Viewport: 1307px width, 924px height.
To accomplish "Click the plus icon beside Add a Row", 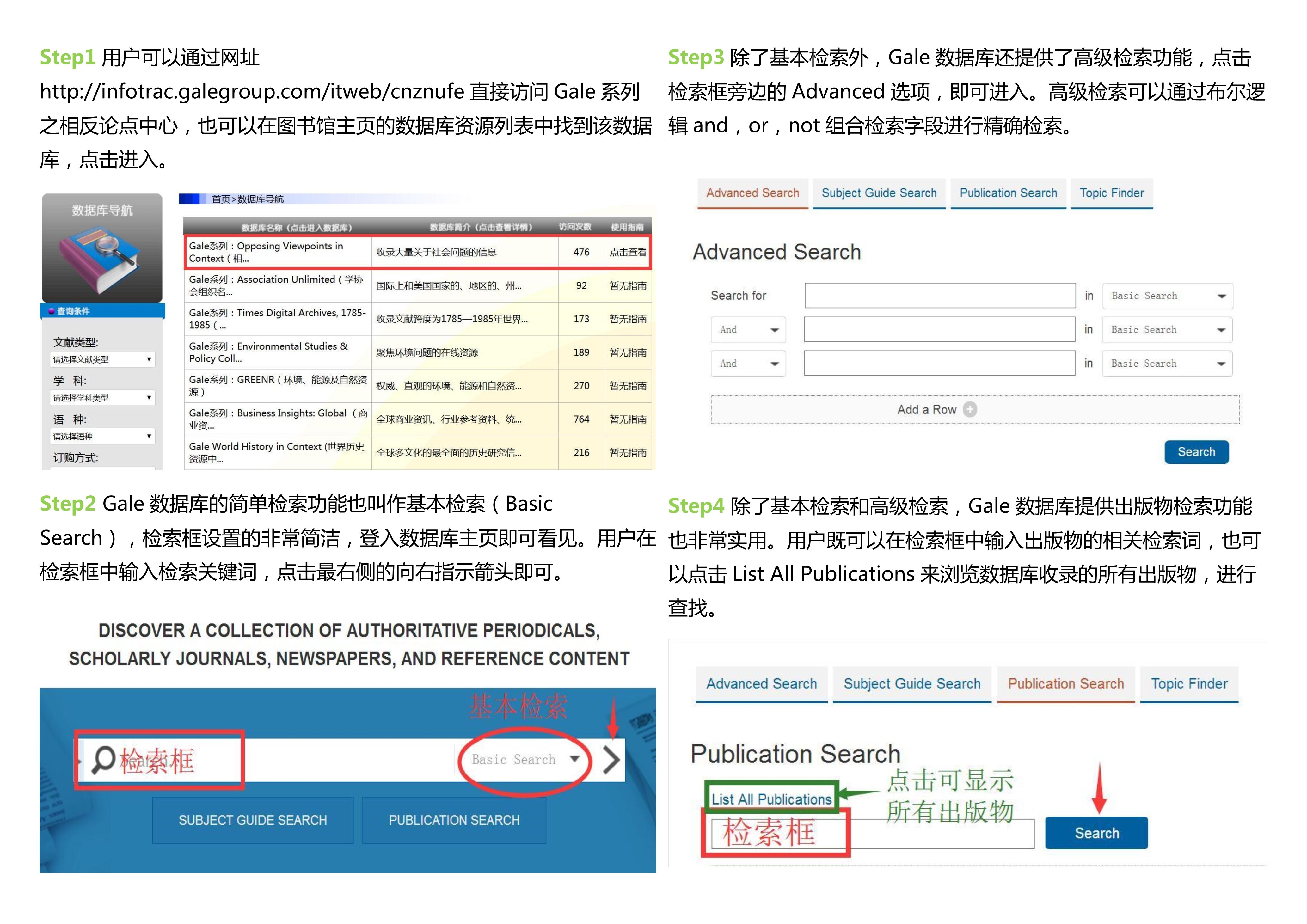I will pyautogui.click(x=970, y=409).
